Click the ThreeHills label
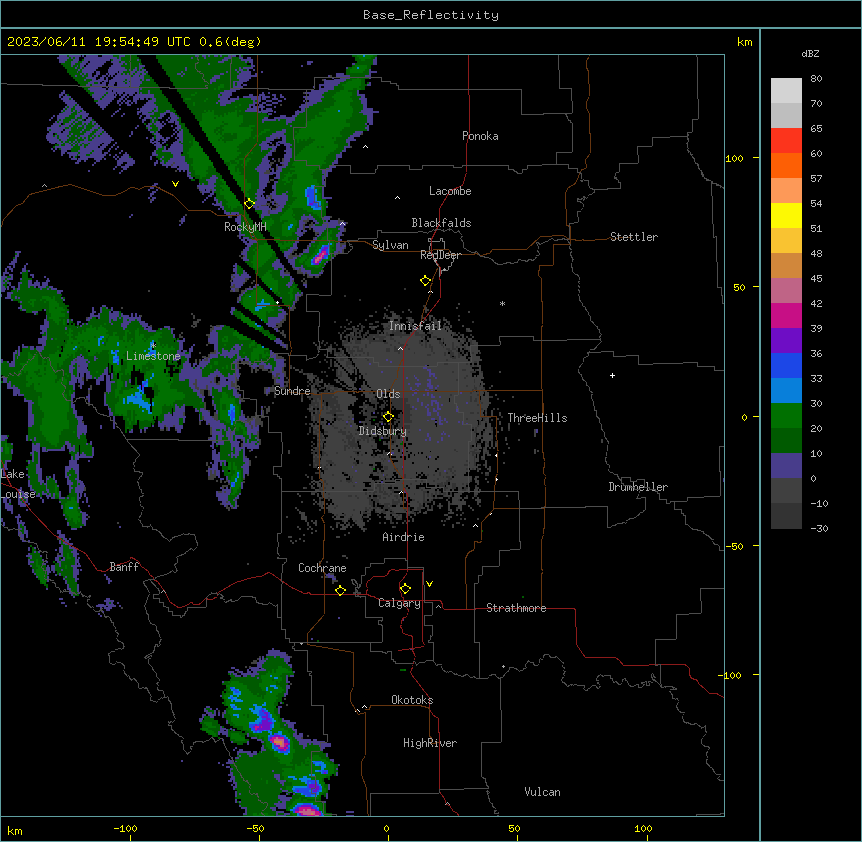The width and height of the screenshot is (862, 842). click(537, 418)
